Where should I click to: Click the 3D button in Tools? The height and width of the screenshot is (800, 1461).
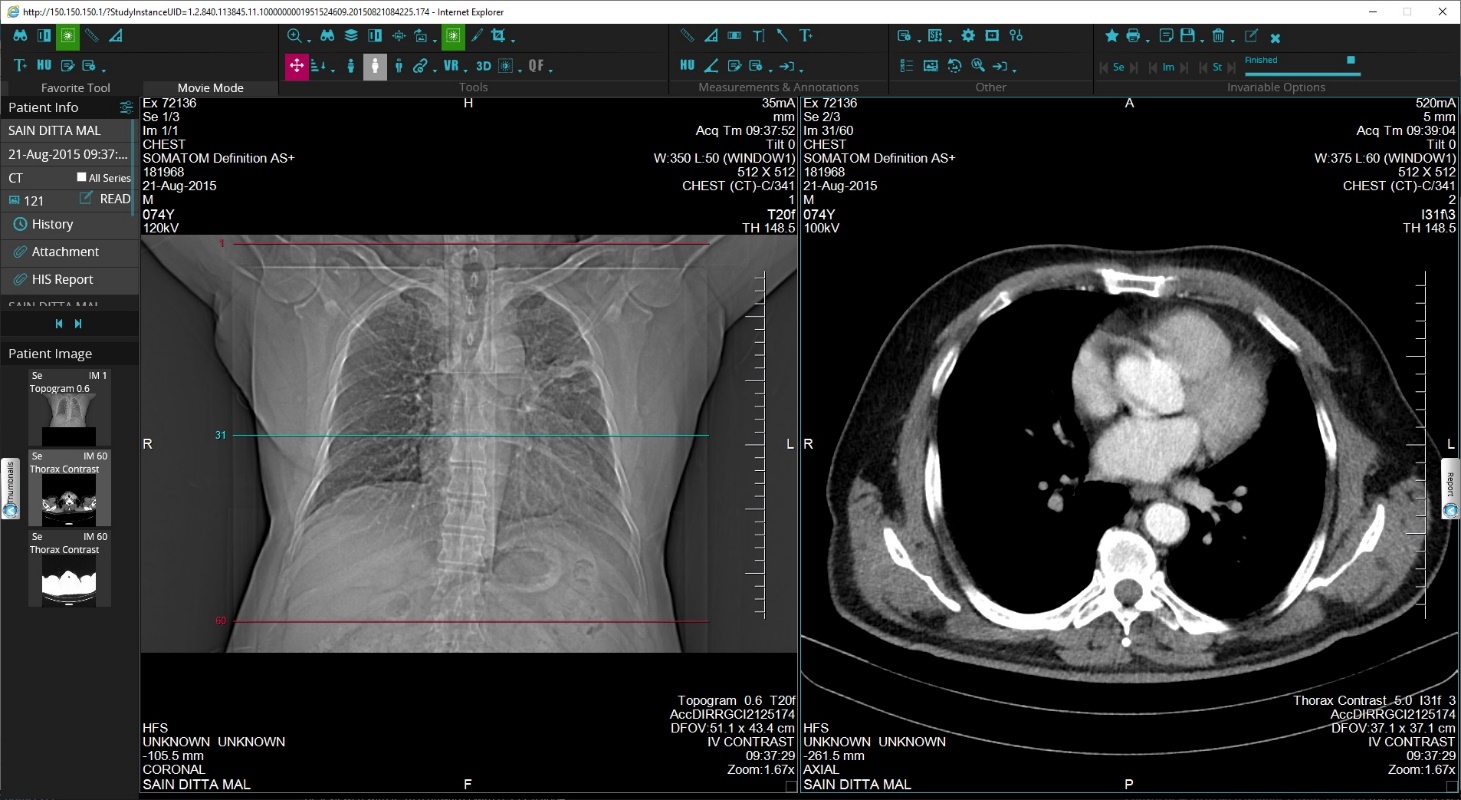483,65
